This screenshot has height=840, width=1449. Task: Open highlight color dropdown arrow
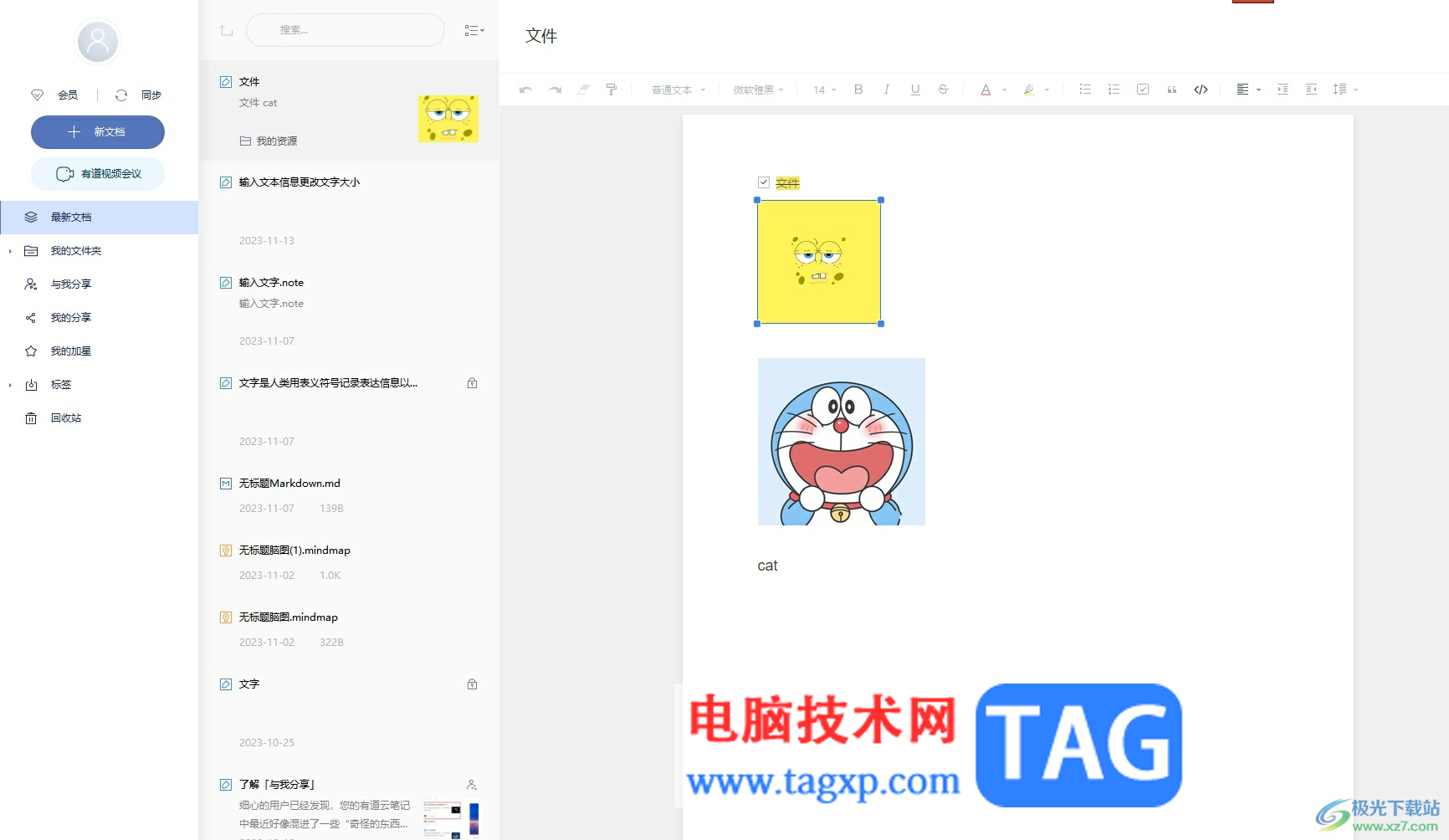[1047, 90]
